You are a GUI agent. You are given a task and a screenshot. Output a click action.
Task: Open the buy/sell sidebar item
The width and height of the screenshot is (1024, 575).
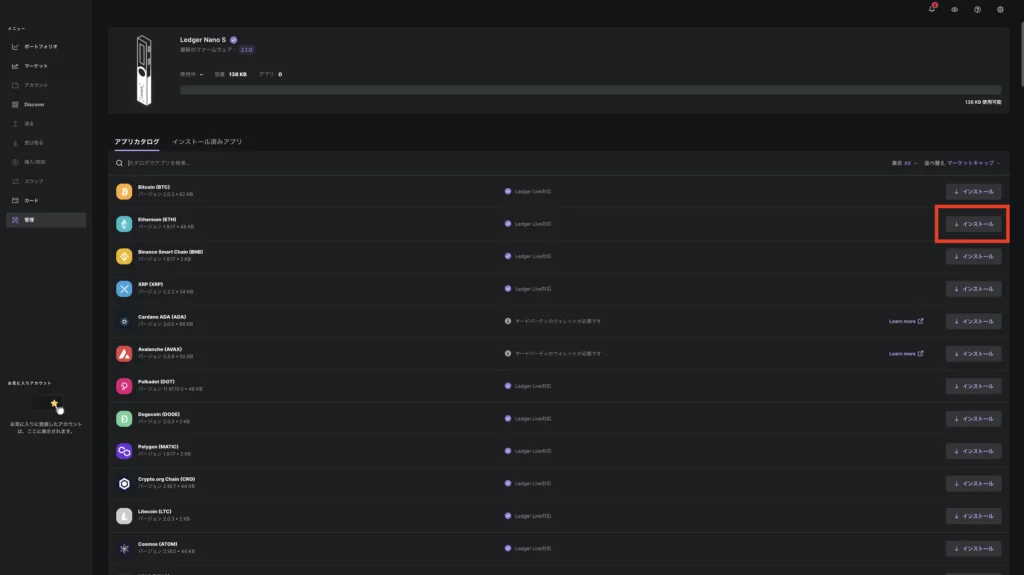(x=29, y=162)
